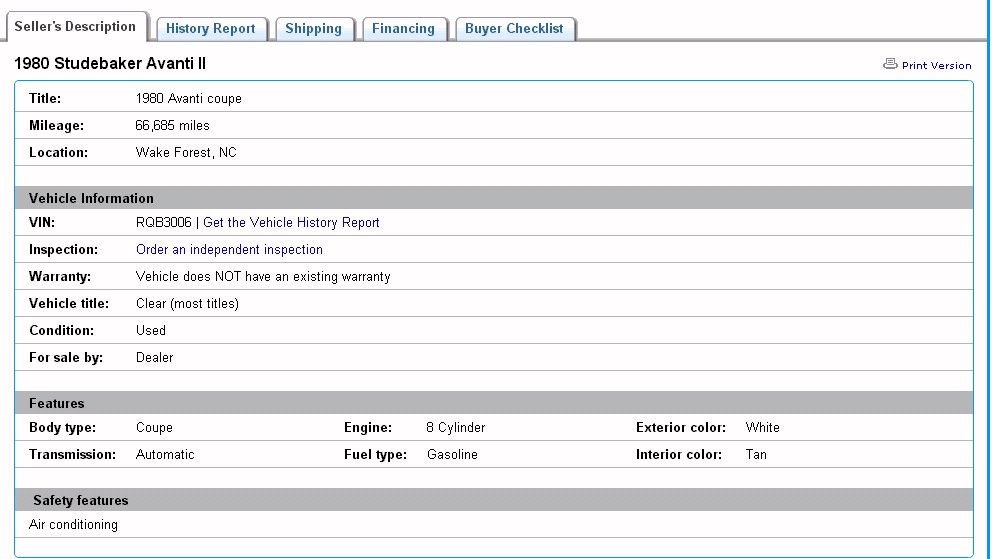Viewport: 992px width, 559px height.
Task: Click the 8 Cylinder engine value
Action: coord(455,428)
